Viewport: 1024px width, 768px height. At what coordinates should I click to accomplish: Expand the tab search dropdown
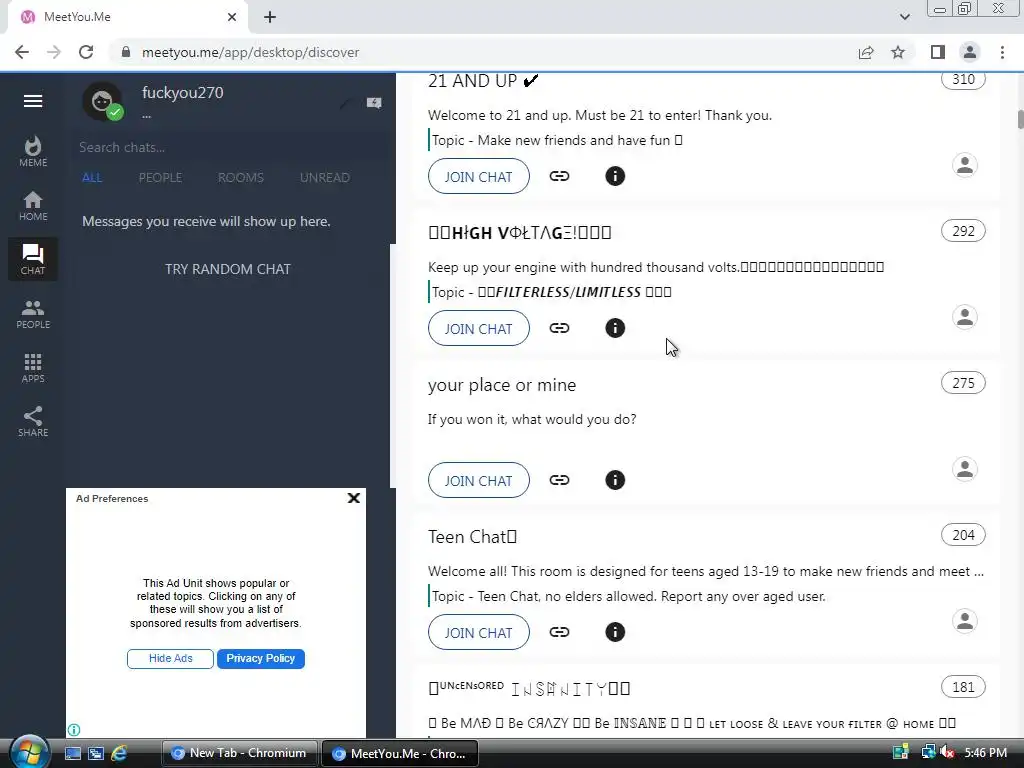(x=904, y=17)
